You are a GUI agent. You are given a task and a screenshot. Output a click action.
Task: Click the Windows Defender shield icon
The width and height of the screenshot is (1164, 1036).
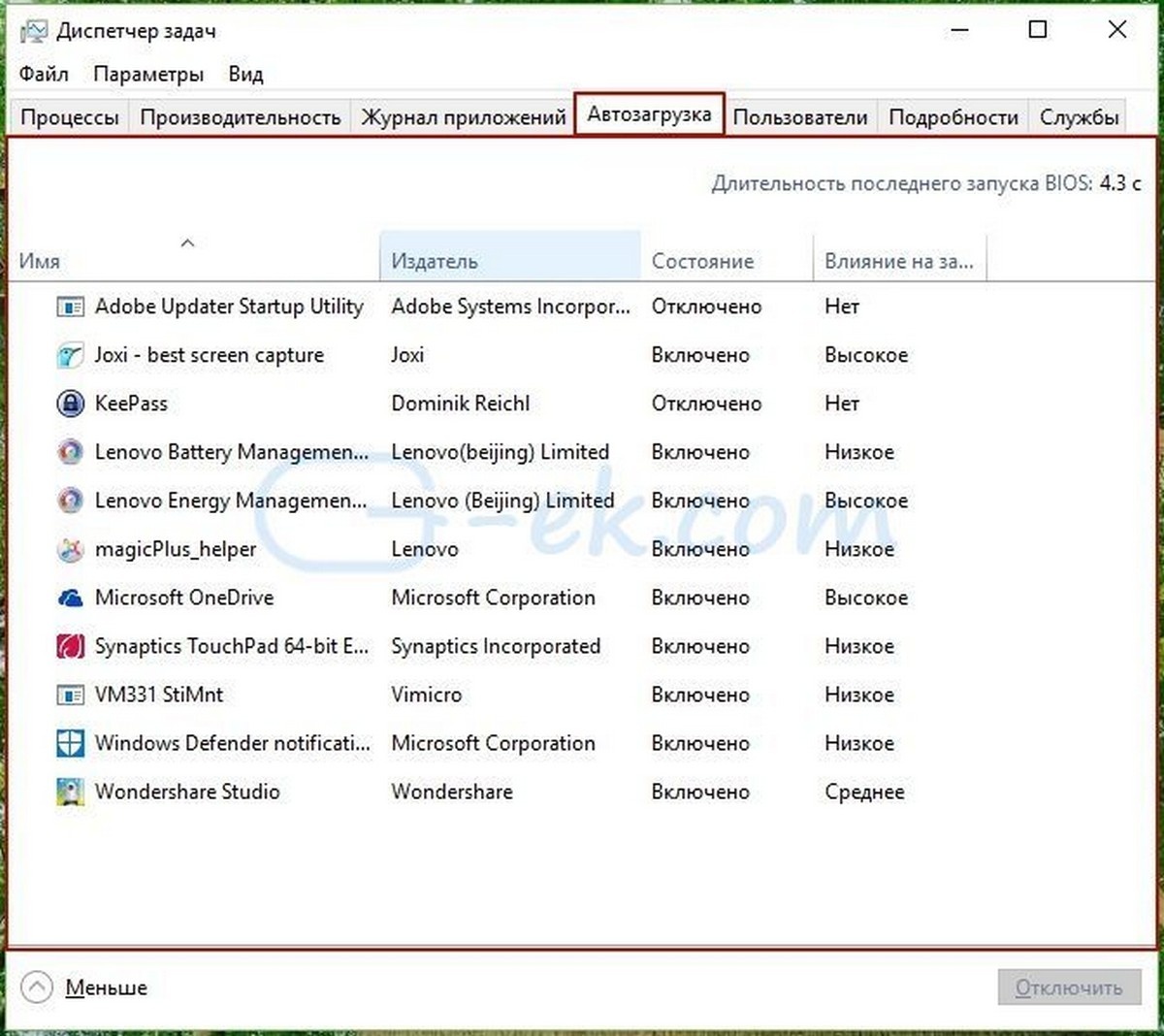tap(70, 744)
